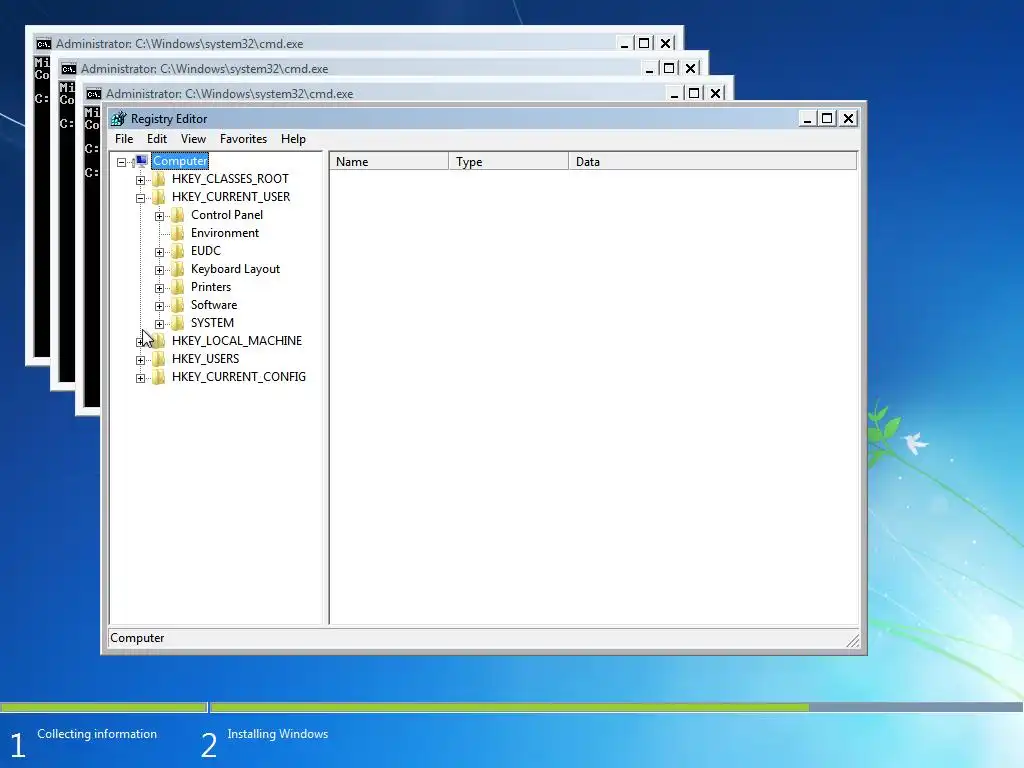
Task: Click the cmd icon of the frontmost cmd window
Action: [93, 93]
